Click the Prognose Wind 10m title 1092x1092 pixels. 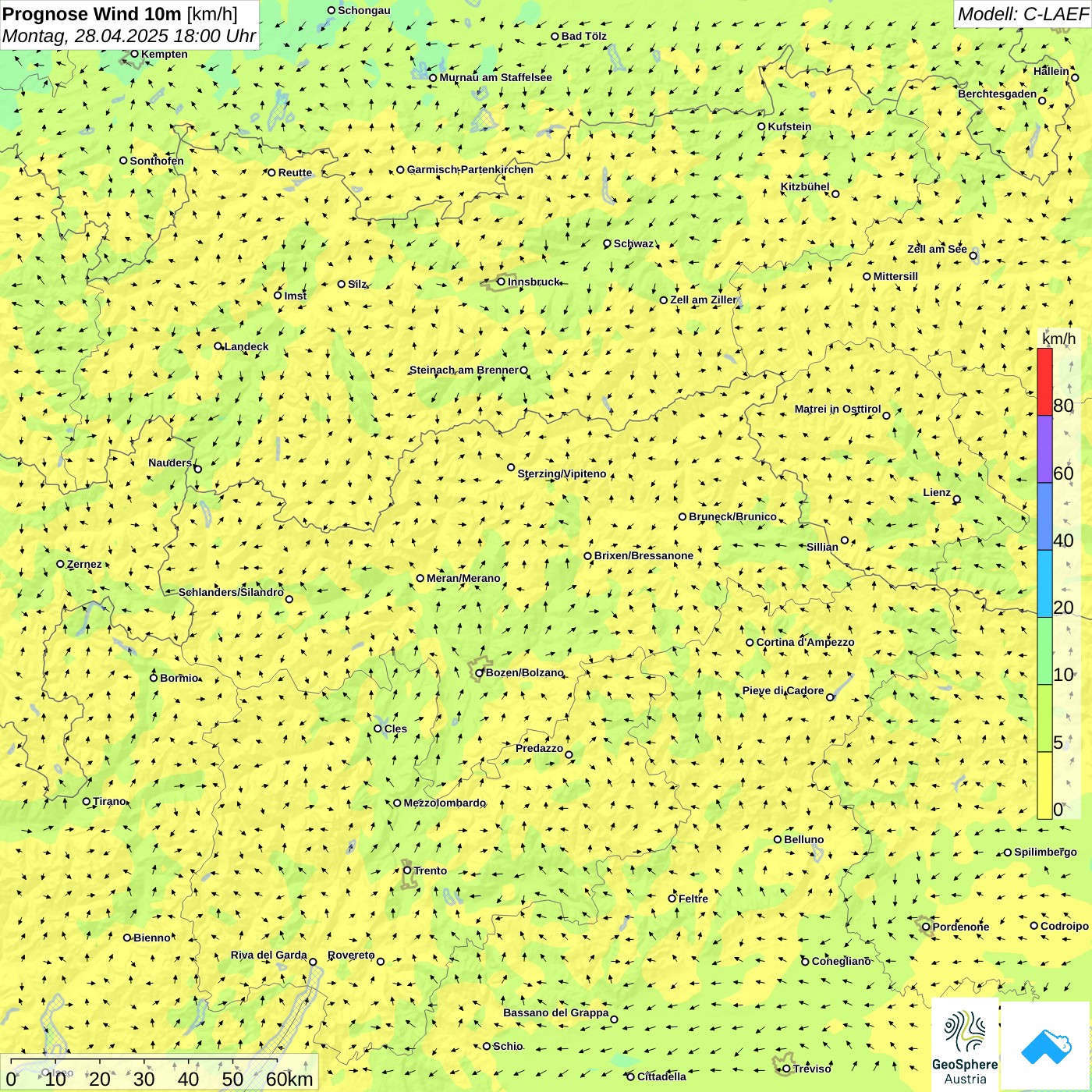click(92, 13)
